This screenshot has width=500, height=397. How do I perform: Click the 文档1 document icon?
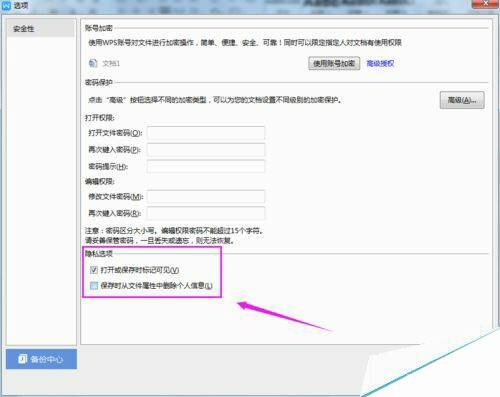93,63
